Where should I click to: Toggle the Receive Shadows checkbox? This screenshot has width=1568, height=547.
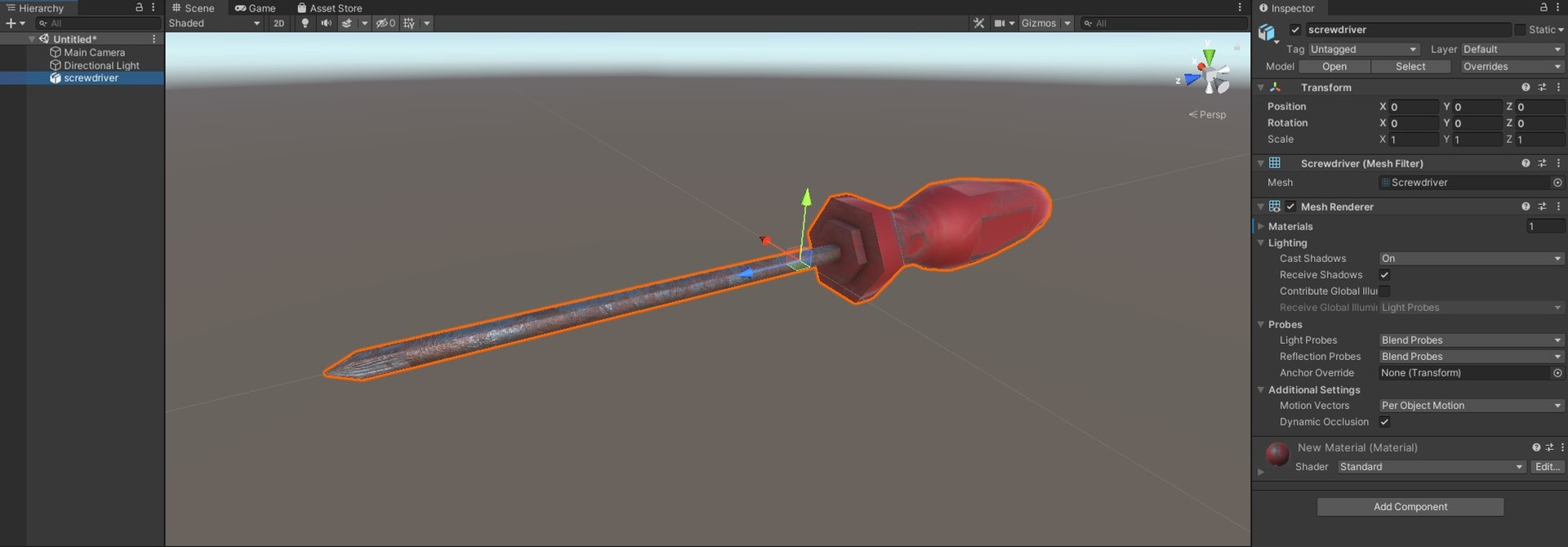[1384, 275]
